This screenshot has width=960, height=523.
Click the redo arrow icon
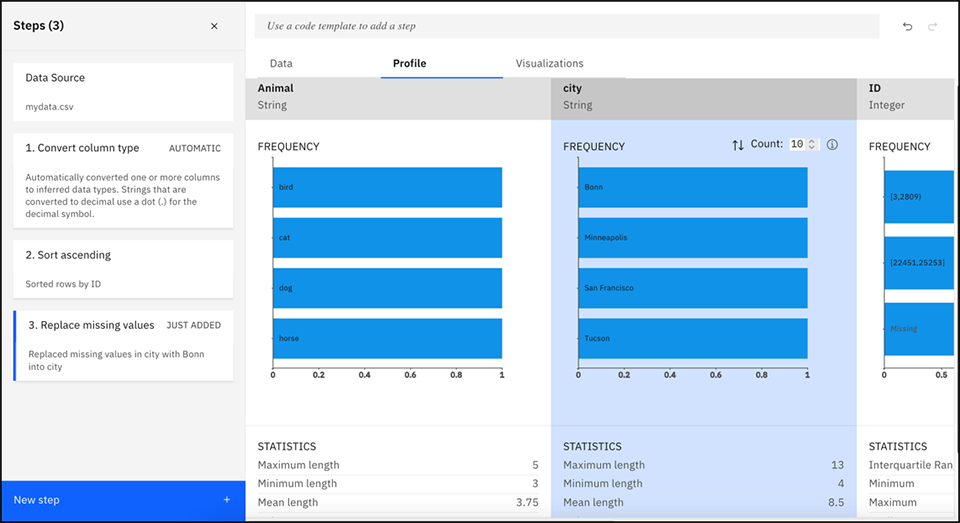[932, 26]
